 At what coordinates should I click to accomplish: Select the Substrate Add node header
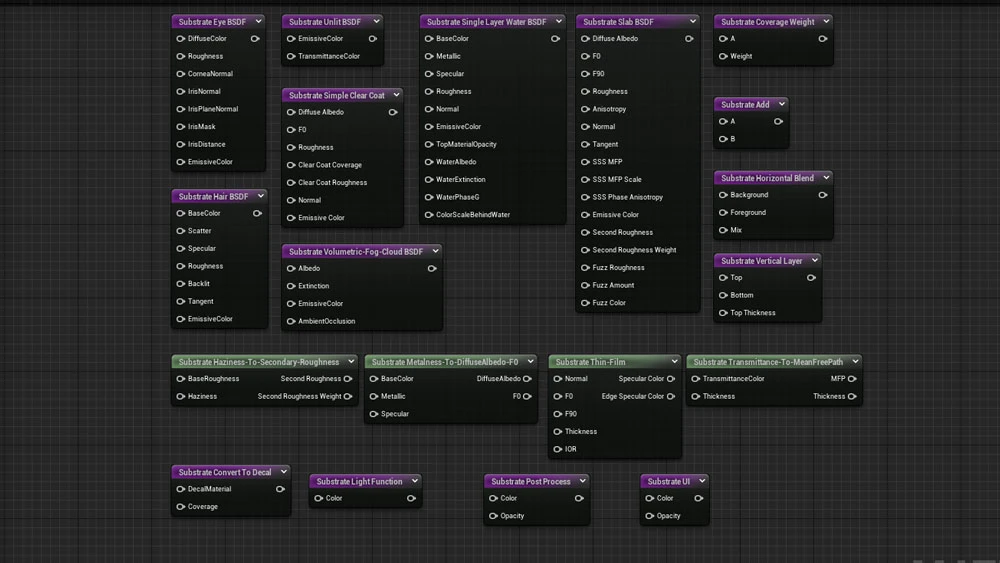tap(745, 104)
